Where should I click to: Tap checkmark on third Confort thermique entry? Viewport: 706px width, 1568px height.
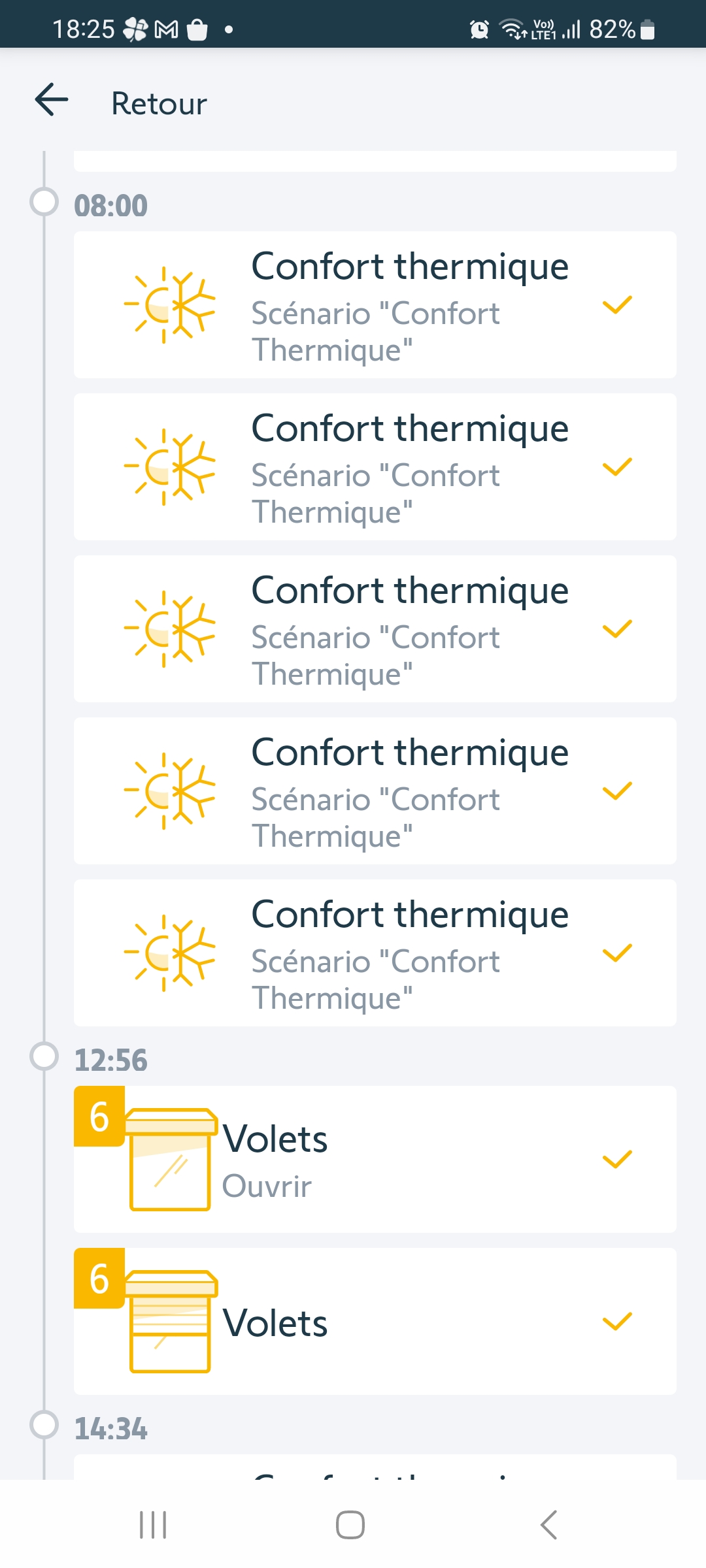pyautogui.click(x=616, y=629)
